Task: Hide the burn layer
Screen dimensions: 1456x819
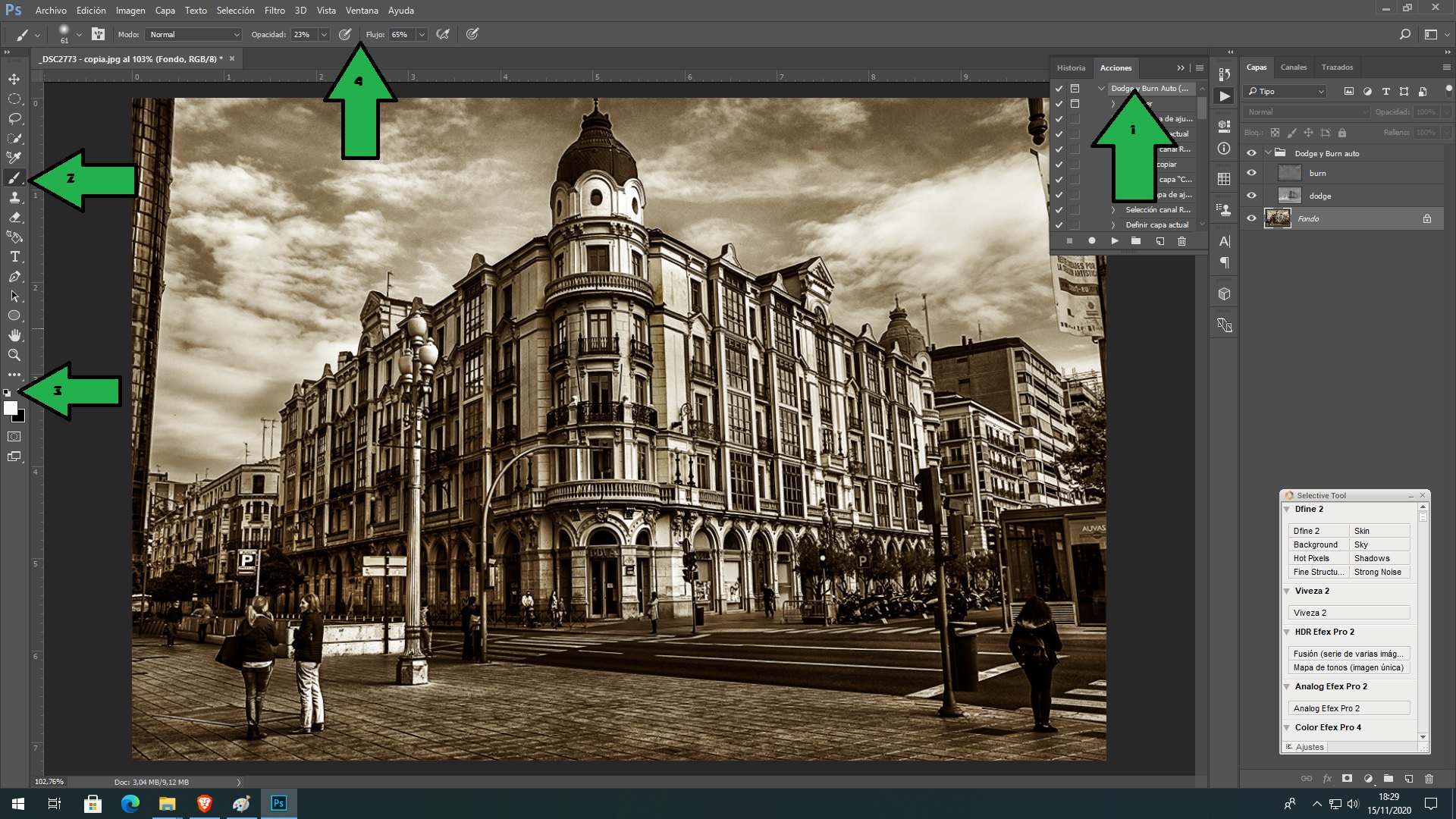Action: click(1252, 173)
